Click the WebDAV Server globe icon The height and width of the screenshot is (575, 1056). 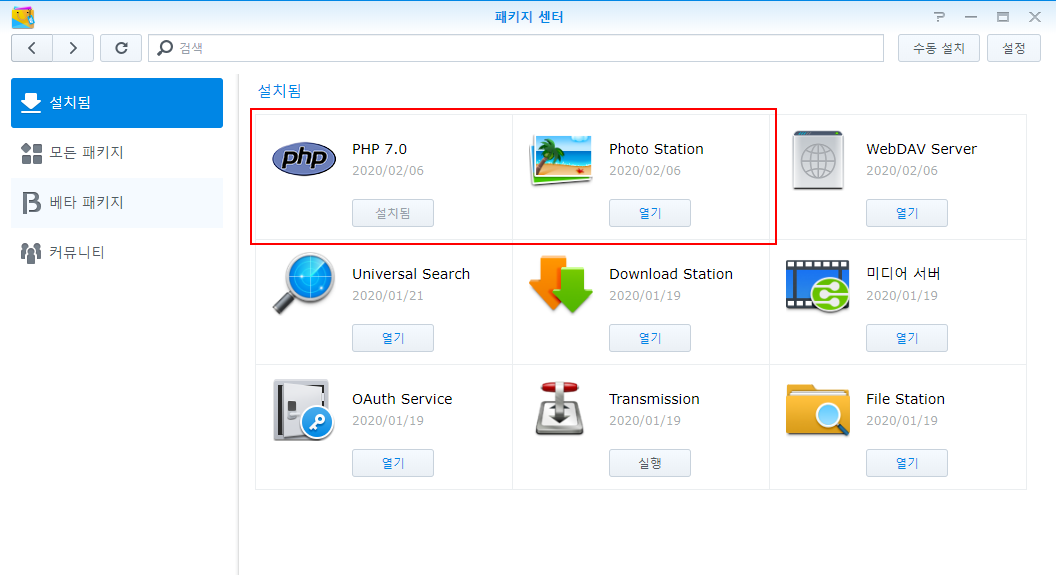coord(818,160)
